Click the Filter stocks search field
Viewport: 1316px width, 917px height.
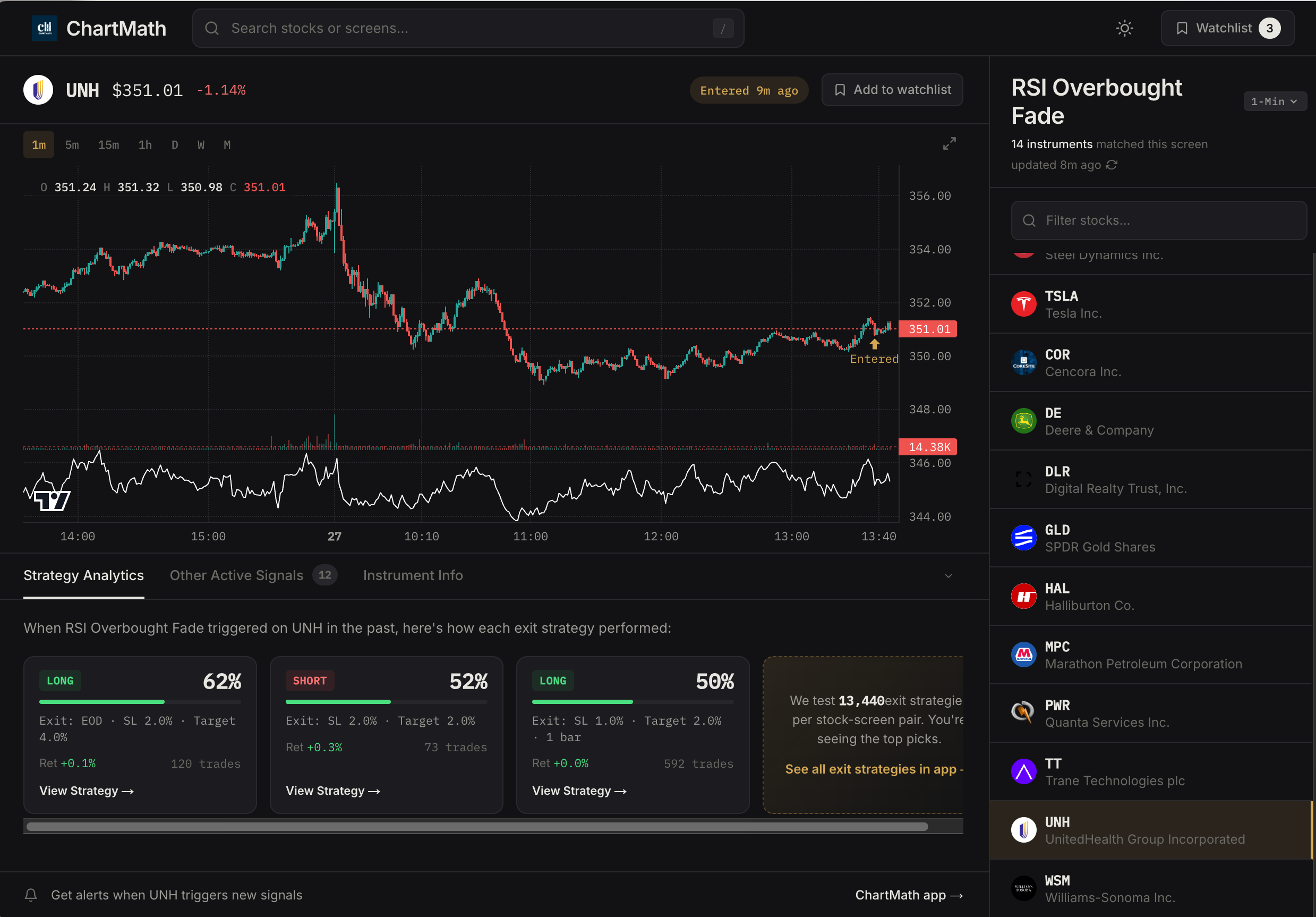coord(1158,220)
